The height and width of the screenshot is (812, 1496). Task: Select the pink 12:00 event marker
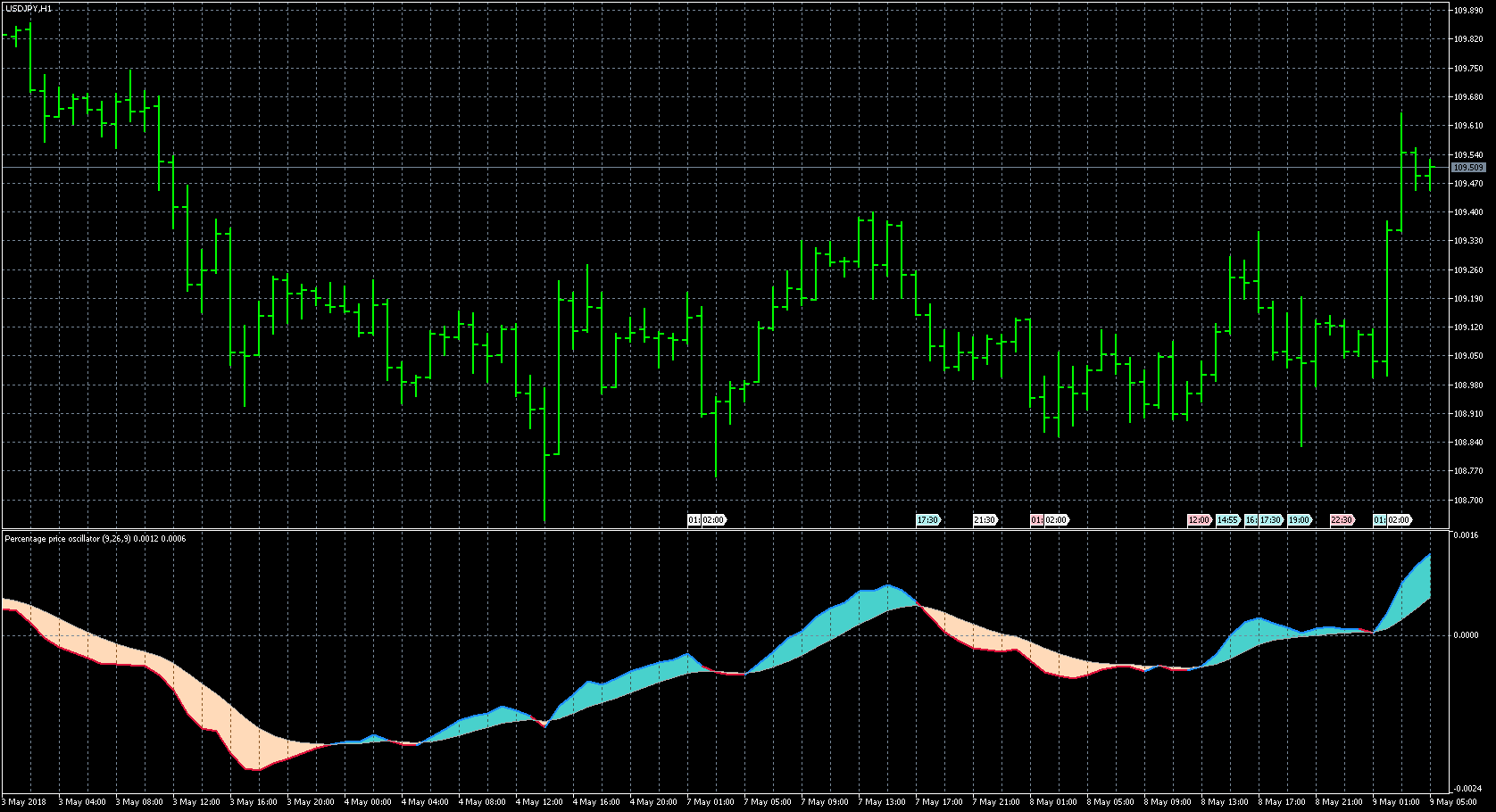click(1198, 520)
